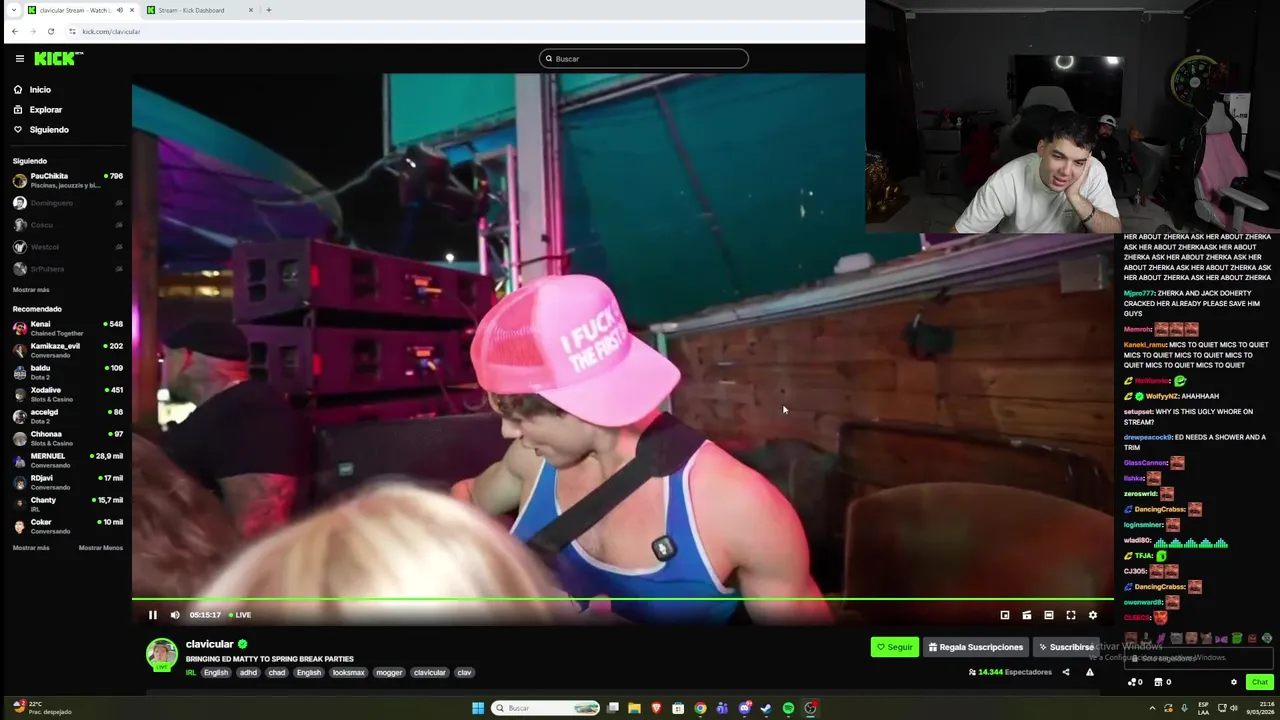Select the looksmax tag
Viewport: 1280px width, 720px height.
pos(349,673)
